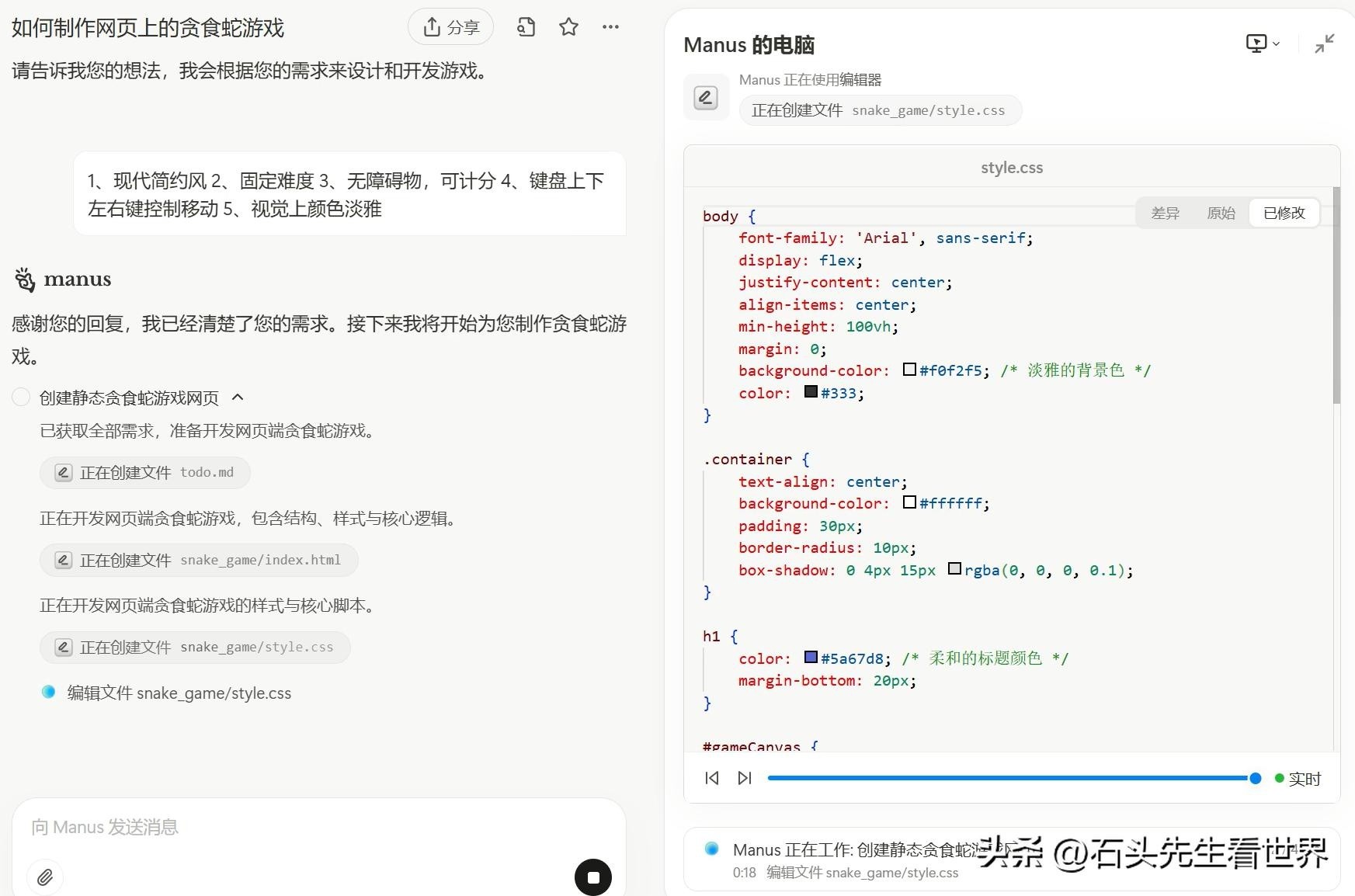1355x896 pixels.
Task: Click the style.css file title bar
Action: 1012,167
